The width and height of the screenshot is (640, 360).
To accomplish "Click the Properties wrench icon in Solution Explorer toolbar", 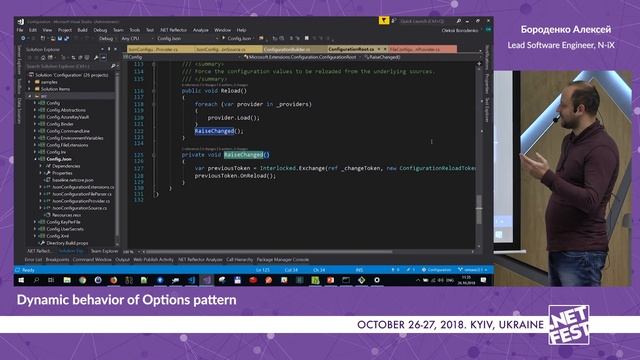I will click(x=96, y=58).
